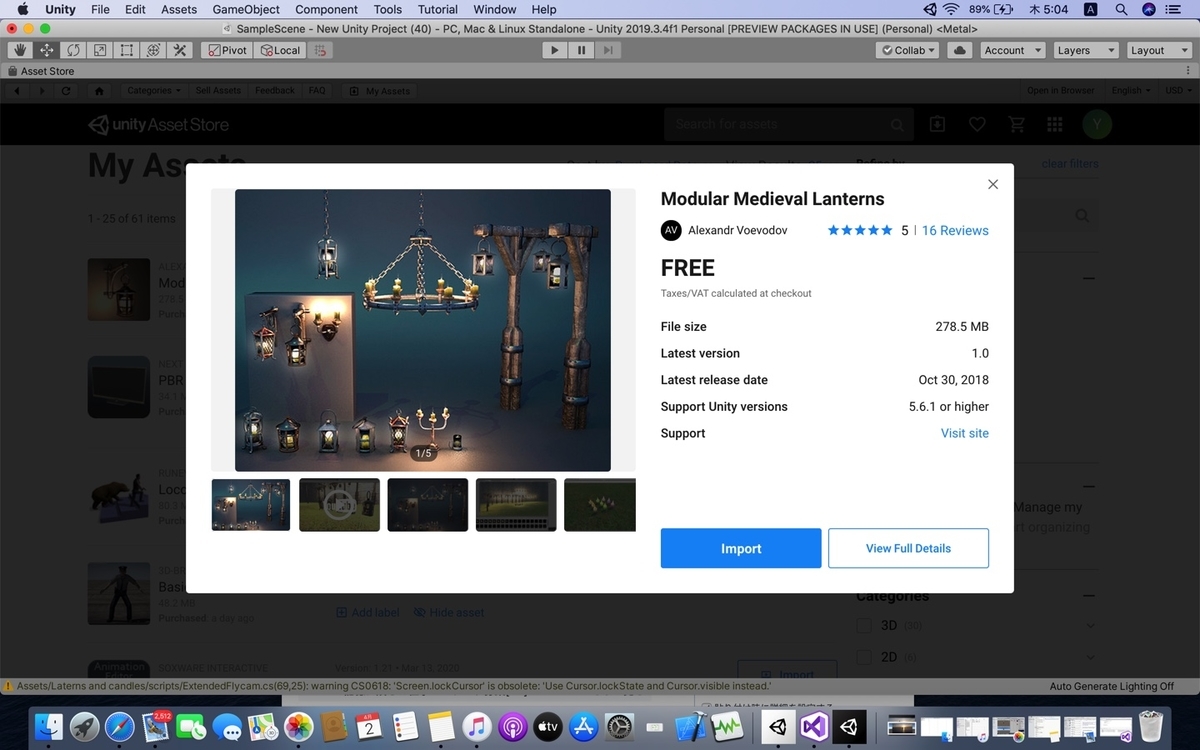Select the combined Transform tool

[153, 50]
